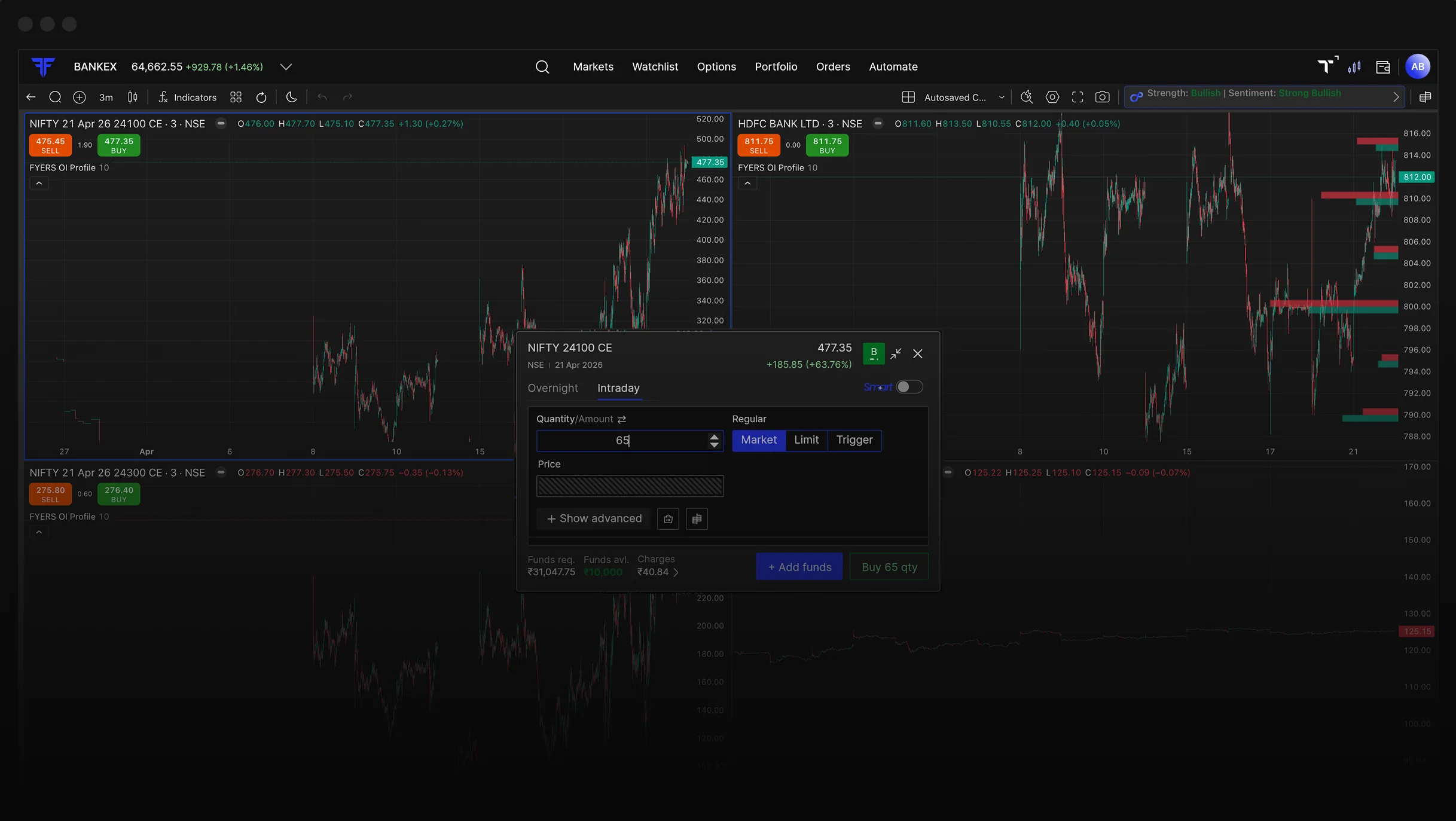Click the FYERS logo icon
Viewport: 1456px width, 821px height.
tap(43, 66)
